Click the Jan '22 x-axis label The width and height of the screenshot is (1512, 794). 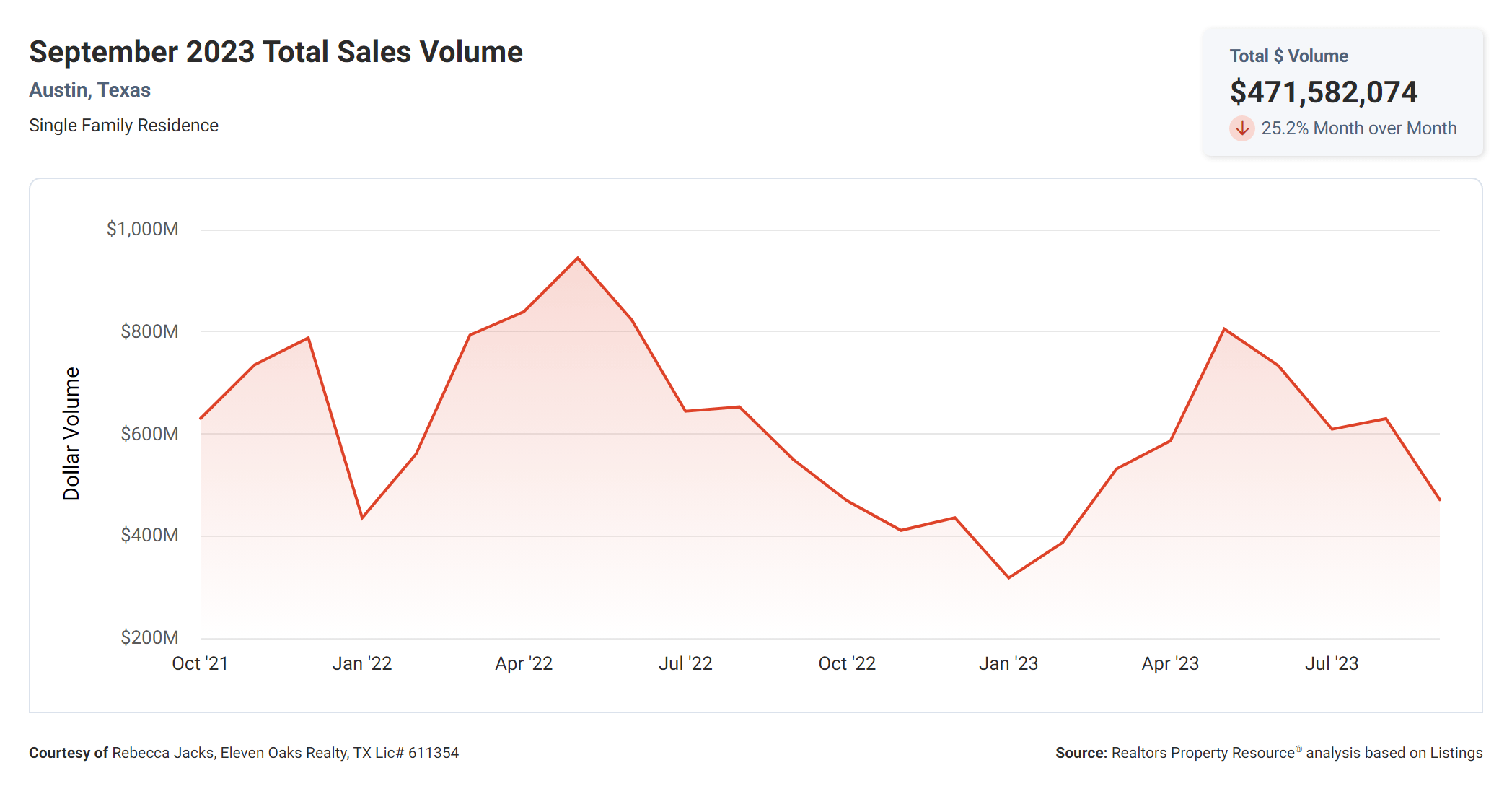(x=361, y=663)
